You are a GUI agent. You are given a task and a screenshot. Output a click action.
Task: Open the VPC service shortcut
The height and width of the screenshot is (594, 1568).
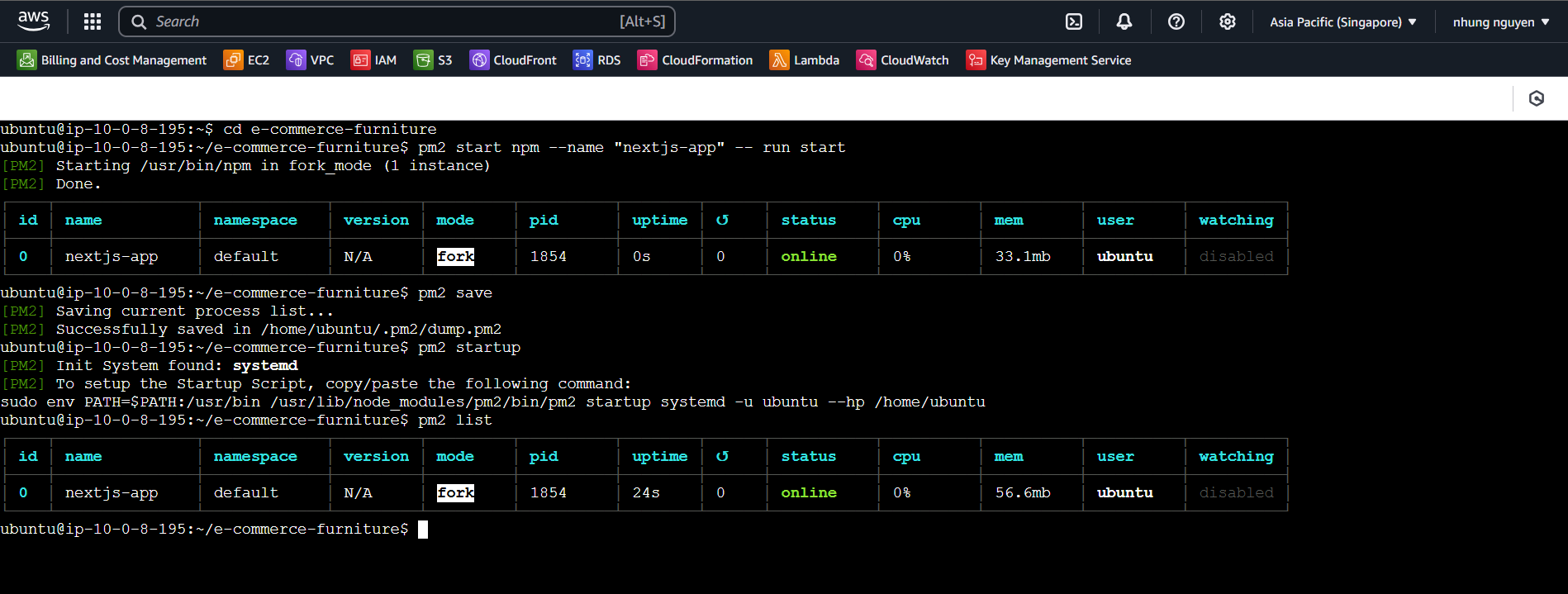[x=310, y=60]
